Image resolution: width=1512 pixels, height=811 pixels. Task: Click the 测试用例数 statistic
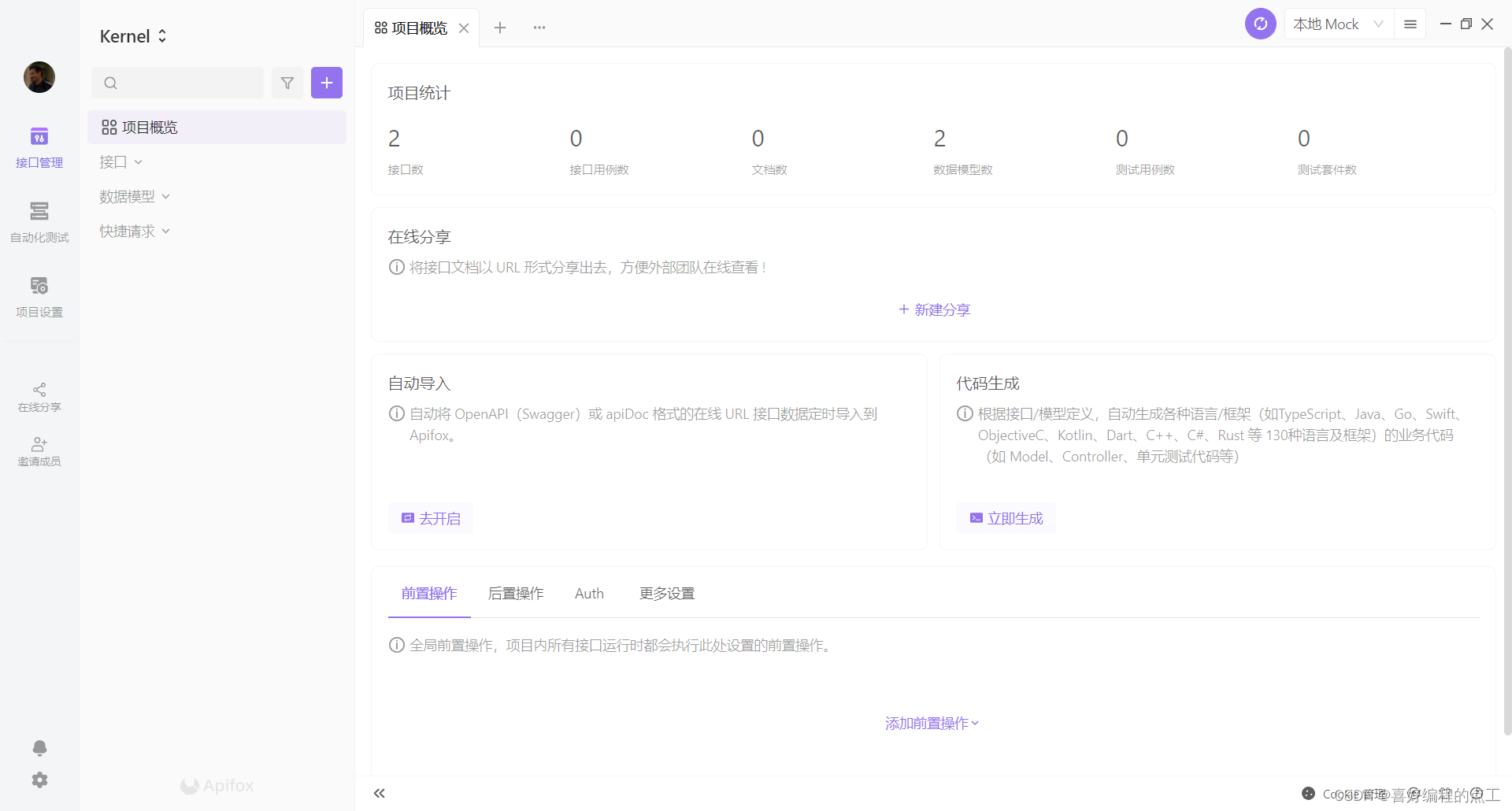click(x=1145, y=152)
